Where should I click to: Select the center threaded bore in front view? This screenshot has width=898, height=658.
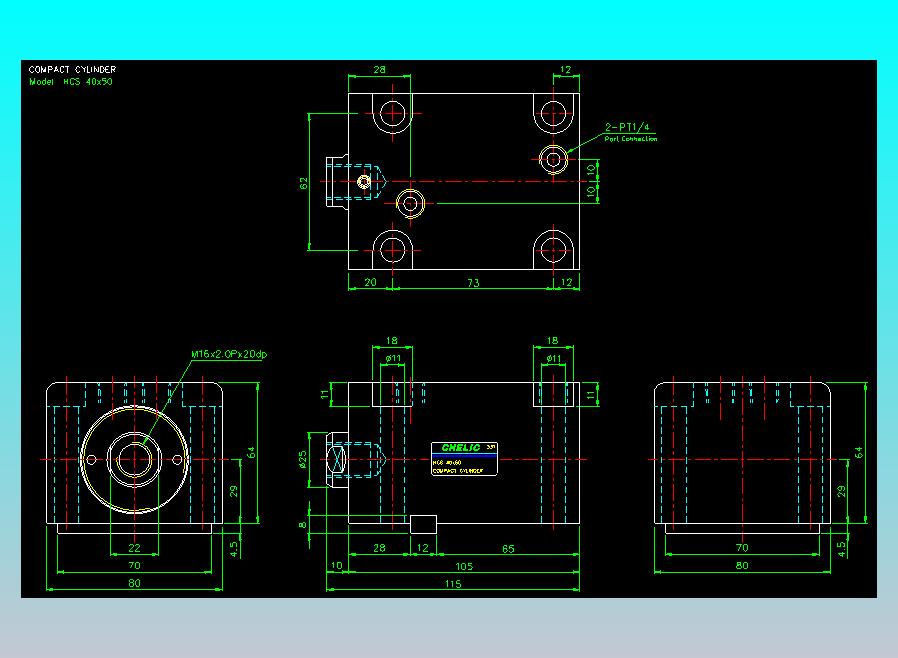[135, 459]
